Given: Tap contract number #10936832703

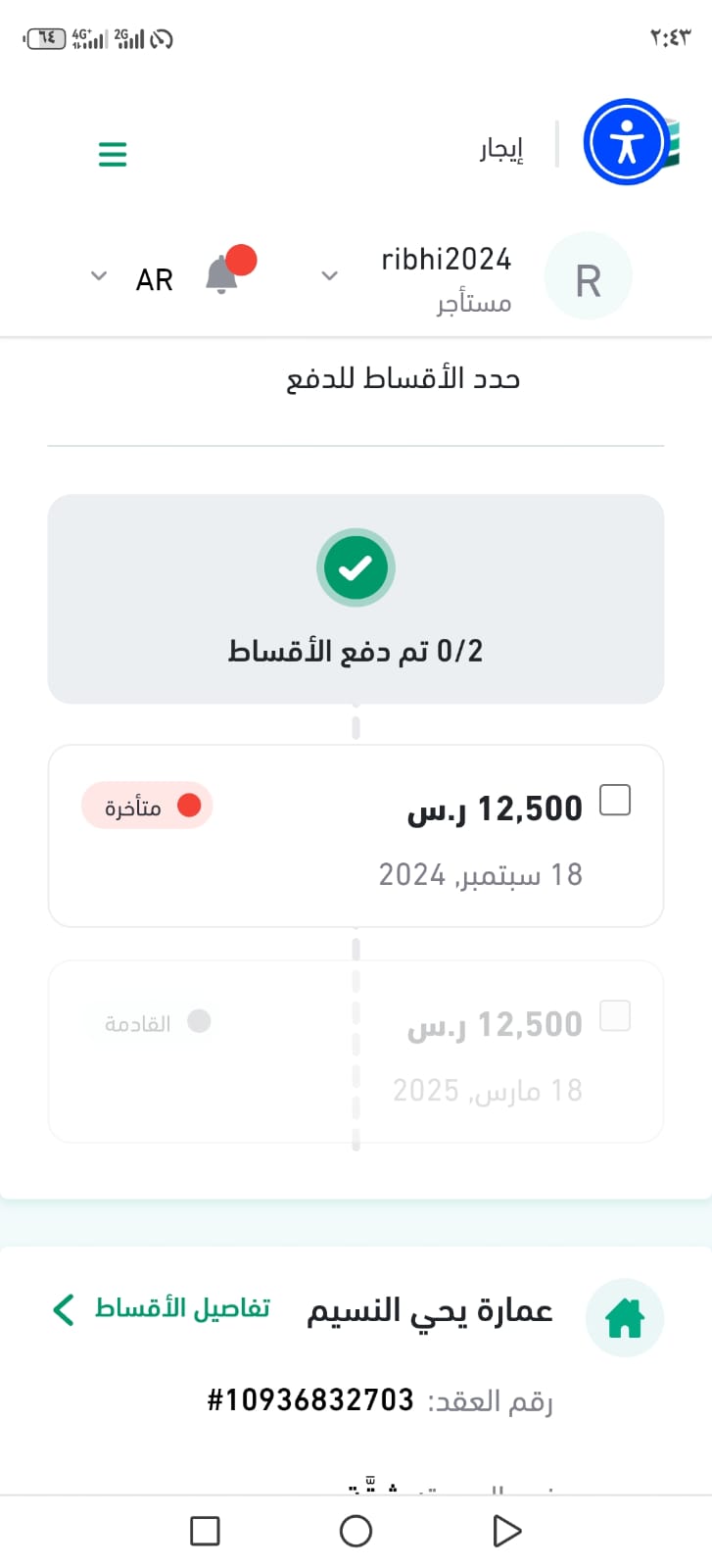Looking at the screenshot, I should [310, 1399].
